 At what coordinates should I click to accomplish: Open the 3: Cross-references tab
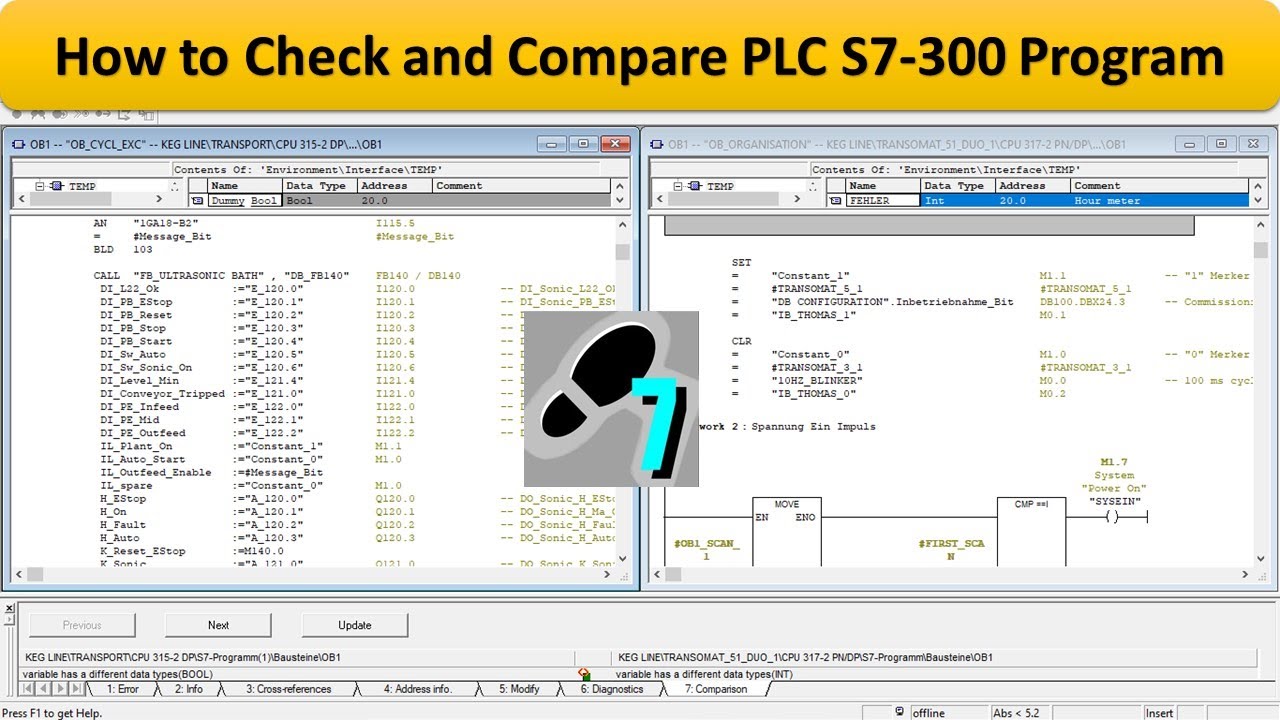point(289,689)
